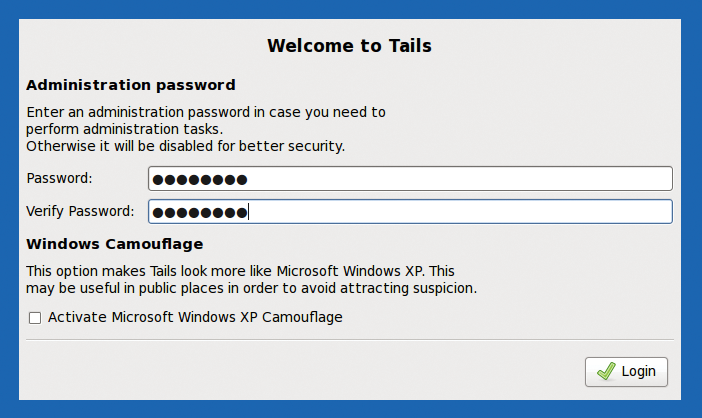Click the masked dots in Password field
Screen dimensions: 702x418
[199, 180]
